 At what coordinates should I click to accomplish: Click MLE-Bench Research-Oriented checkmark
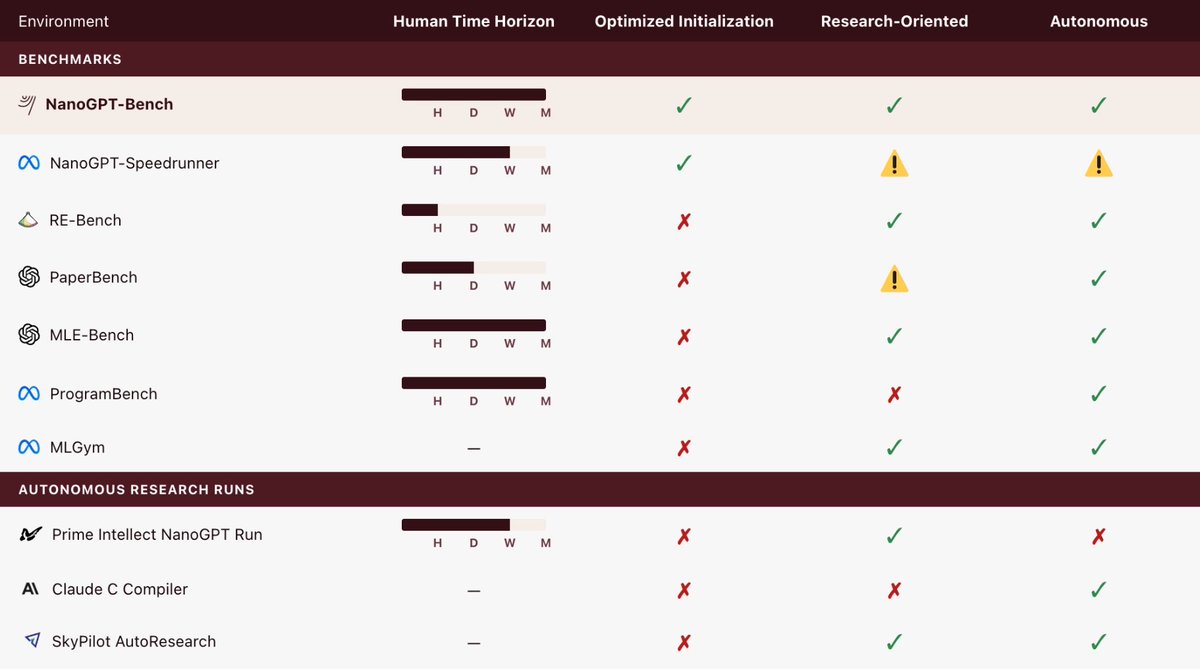click(894, 335)
